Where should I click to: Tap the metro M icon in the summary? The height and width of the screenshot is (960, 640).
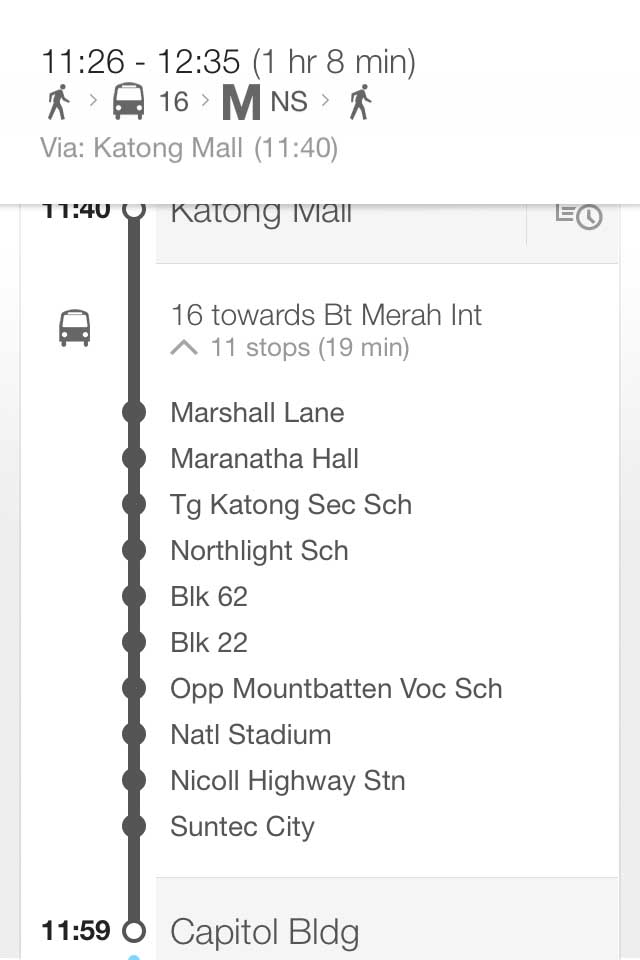coord(240,103)
